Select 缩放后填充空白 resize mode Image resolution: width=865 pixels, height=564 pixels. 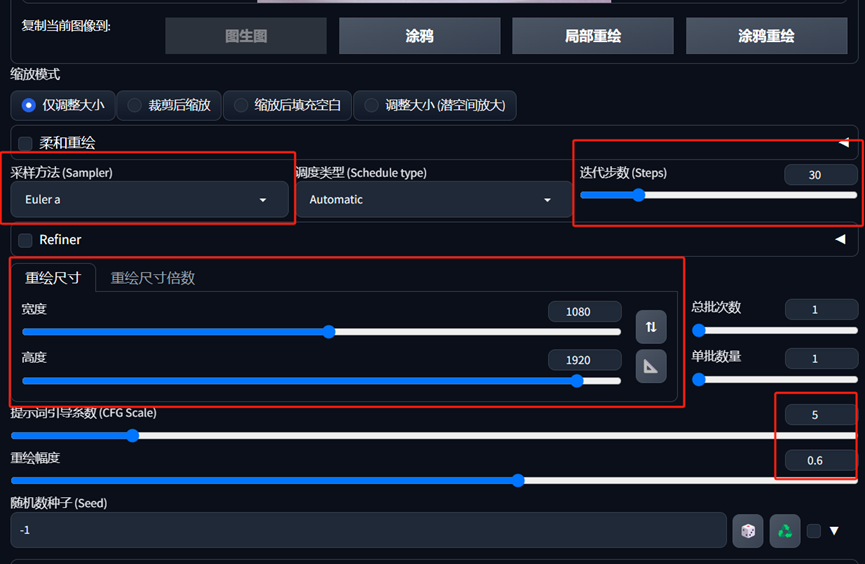pos(287,105)
